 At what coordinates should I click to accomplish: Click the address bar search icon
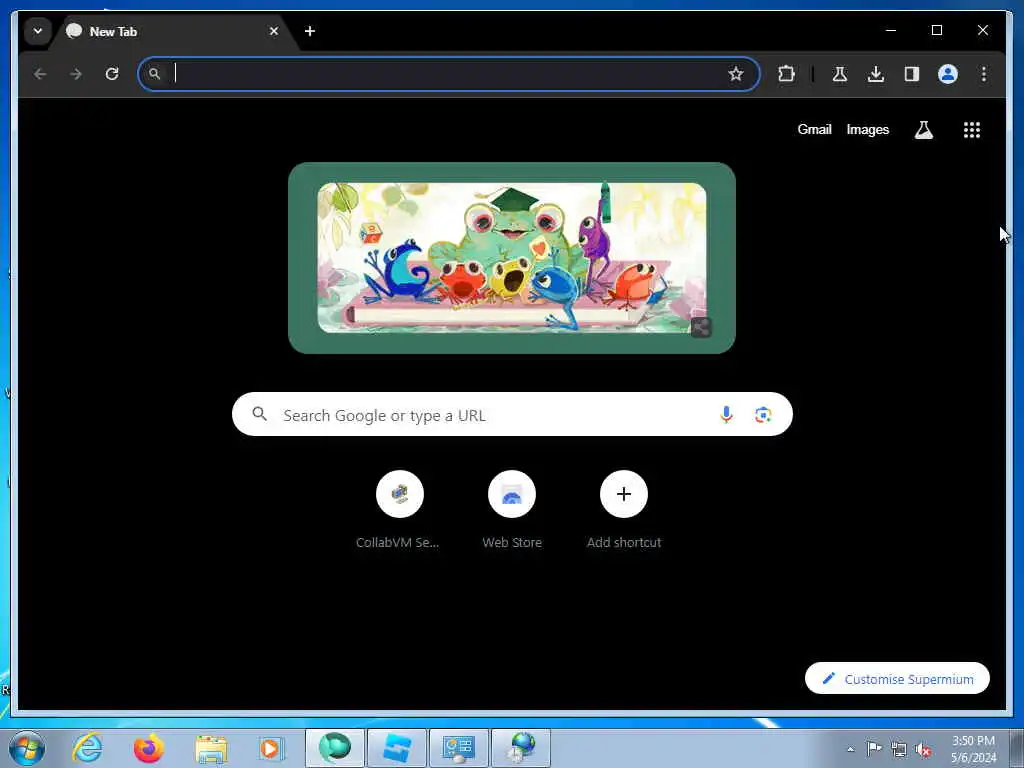155,74
